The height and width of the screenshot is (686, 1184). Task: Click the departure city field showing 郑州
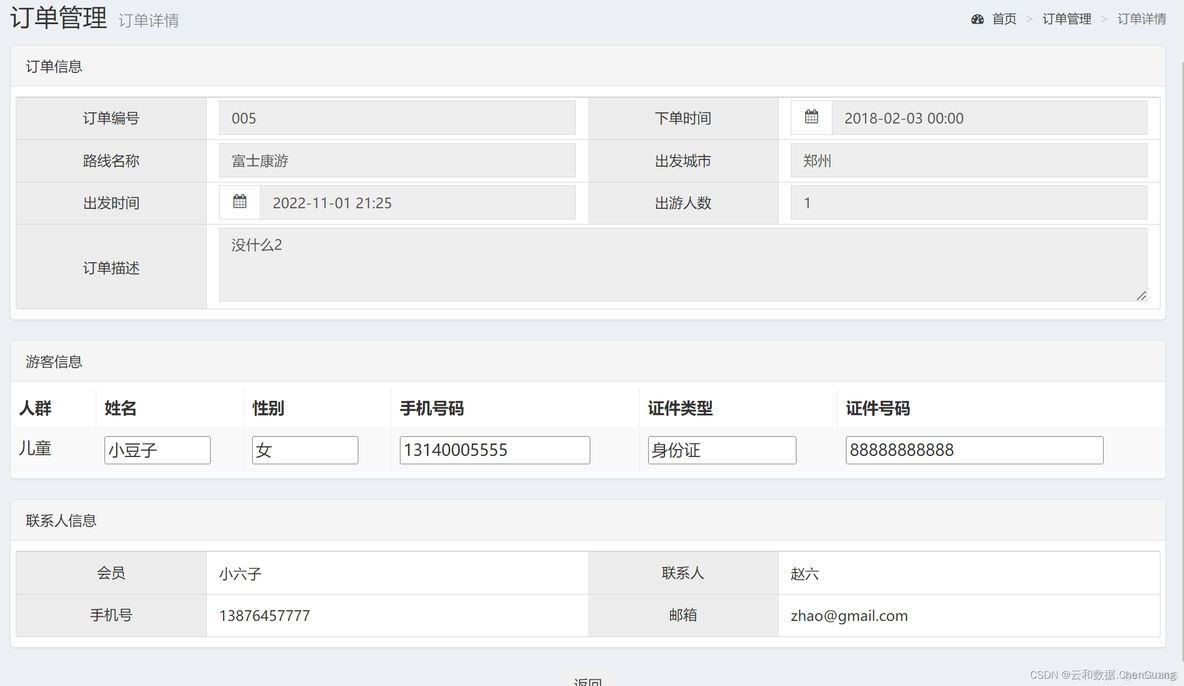tap(968, 160)
